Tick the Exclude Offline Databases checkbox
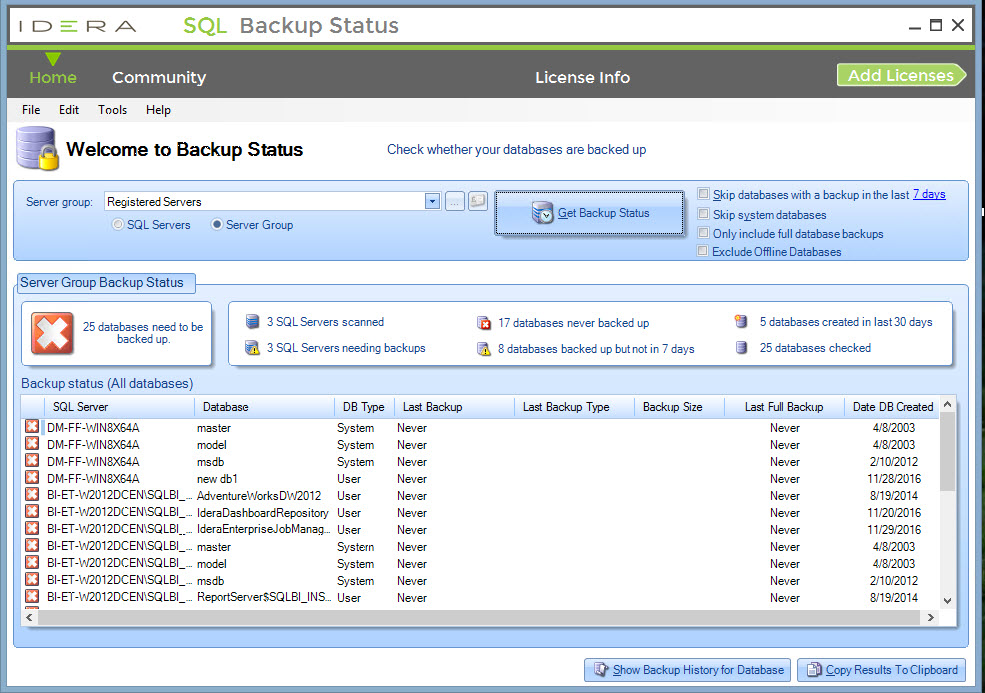 [703, 251]
